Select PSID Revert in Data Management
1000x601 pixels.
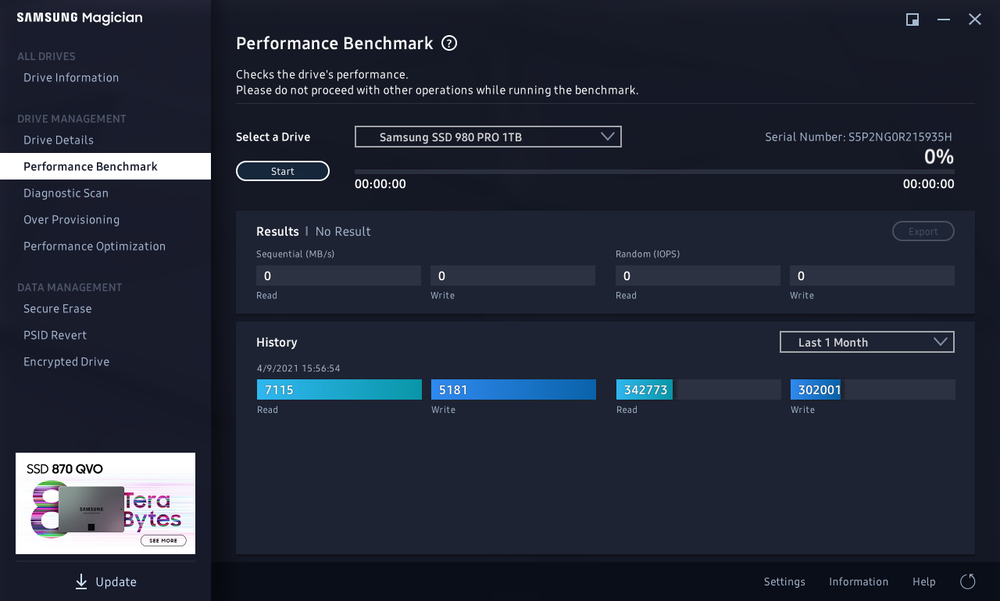pos(55,335)
